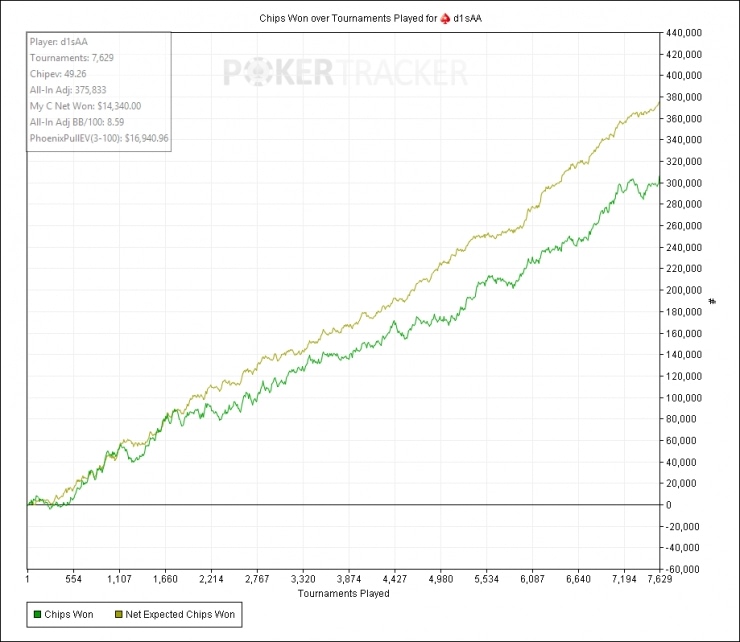Image resolution: width=740 pixels, height=642 pixels.
Task: Click the red spade icon in the title
Action: (x=445, y=18)
